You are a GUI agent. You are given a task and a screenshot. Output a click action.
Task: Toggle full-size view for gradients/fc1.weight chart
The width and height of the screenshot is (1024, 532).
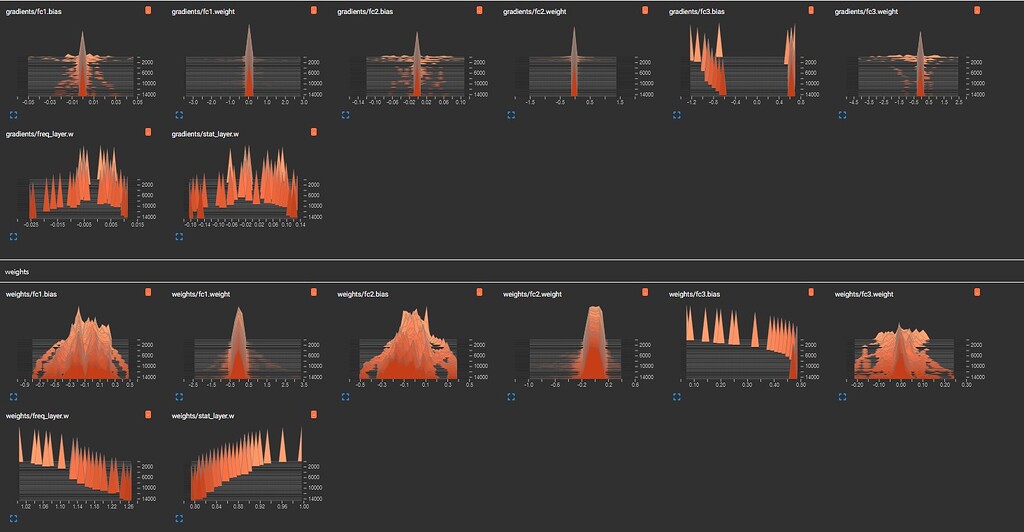point(180,115)
